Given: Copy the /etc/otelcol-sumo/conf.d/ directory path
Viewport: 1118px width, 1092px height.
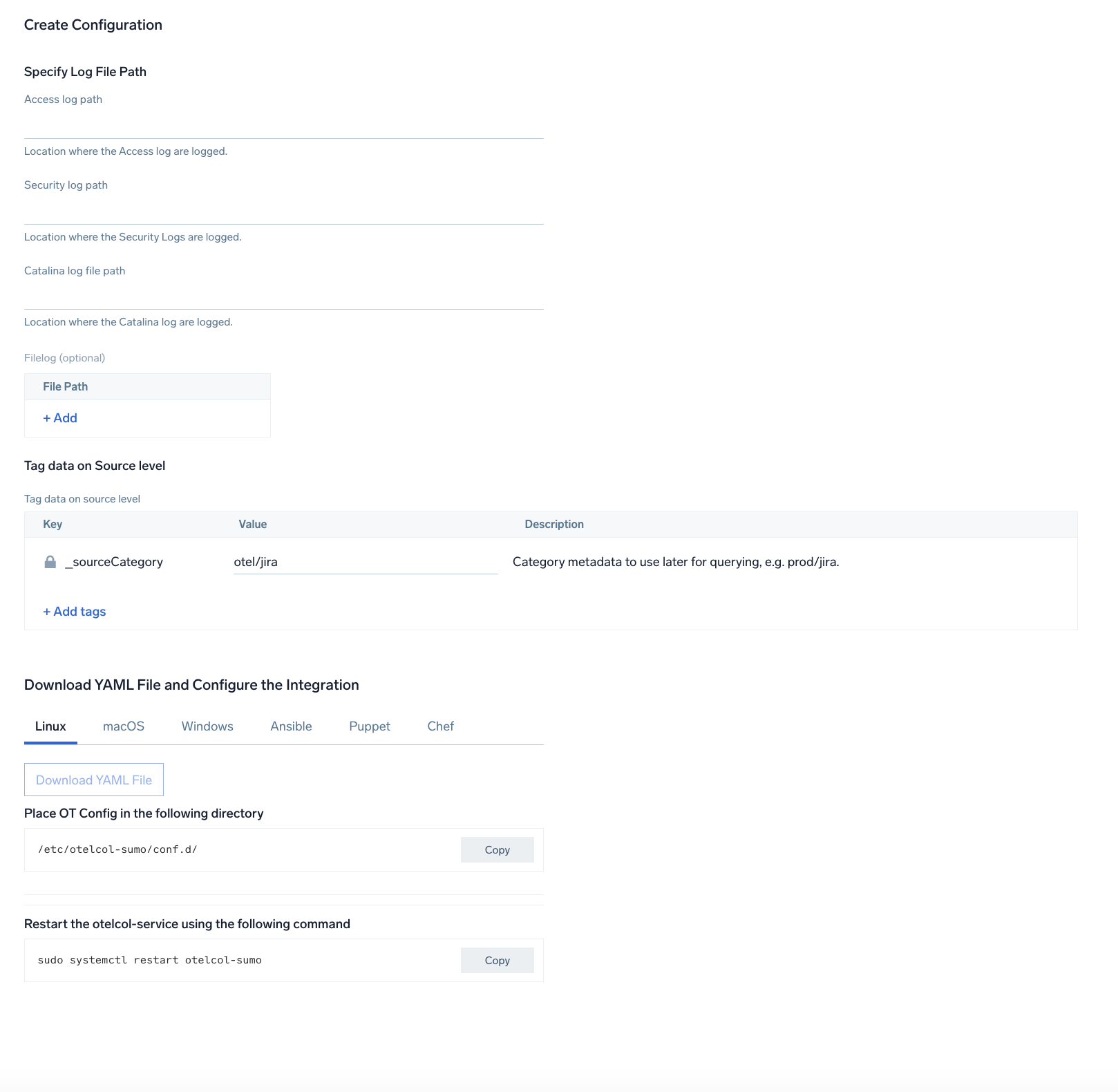Looking at the screenshot, I should click(498, 849).
